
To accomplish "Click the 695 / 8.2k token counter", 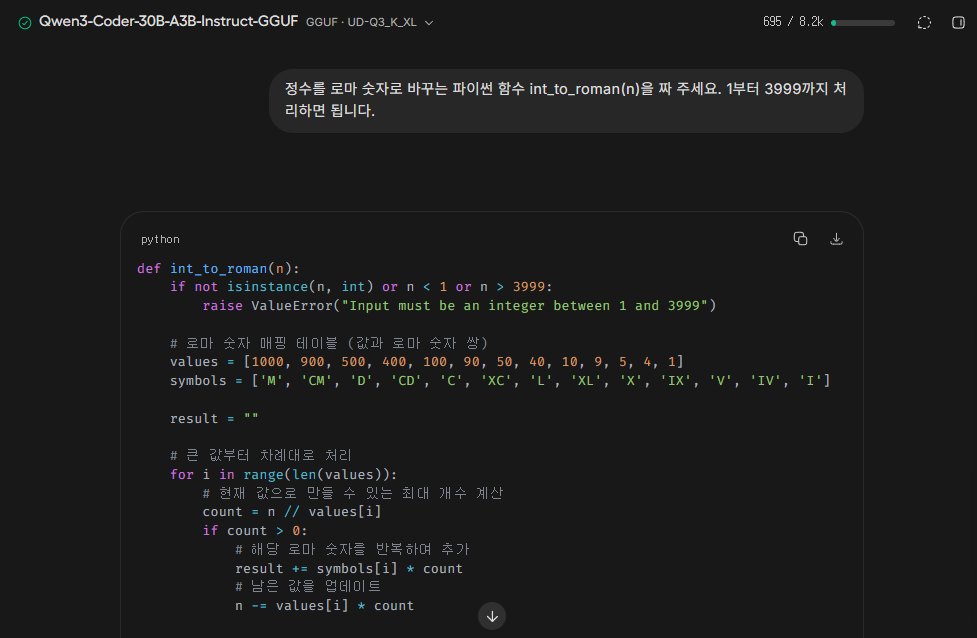I will (x=793, y=22).
